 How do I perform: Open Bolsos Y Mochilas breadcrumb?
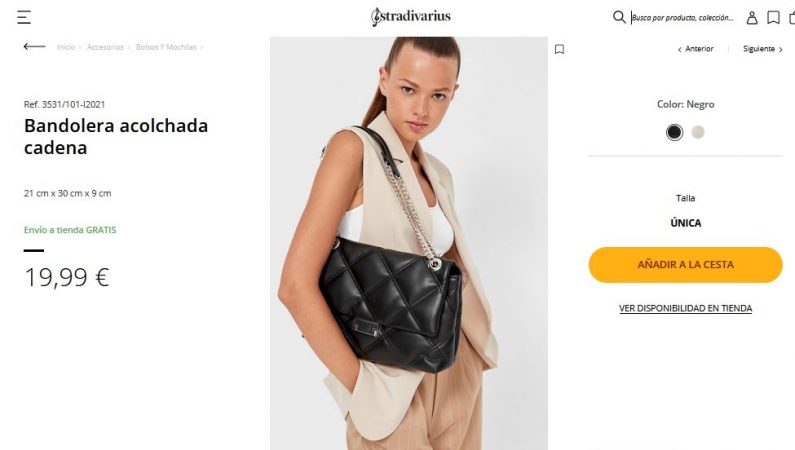(166, 47)
